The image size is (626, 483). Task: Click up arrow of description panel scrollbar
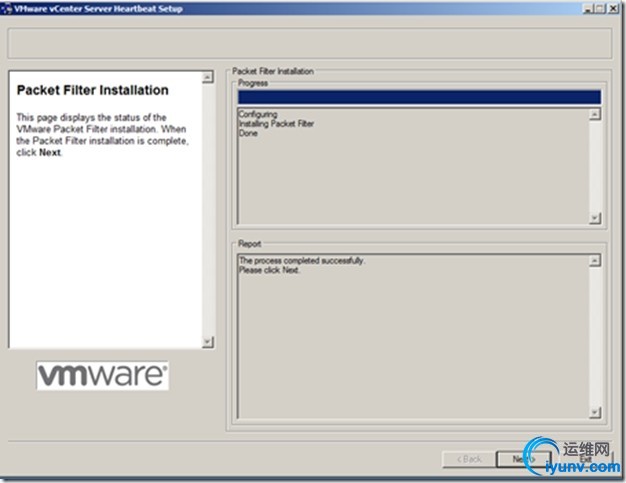[x=208, y=77]
